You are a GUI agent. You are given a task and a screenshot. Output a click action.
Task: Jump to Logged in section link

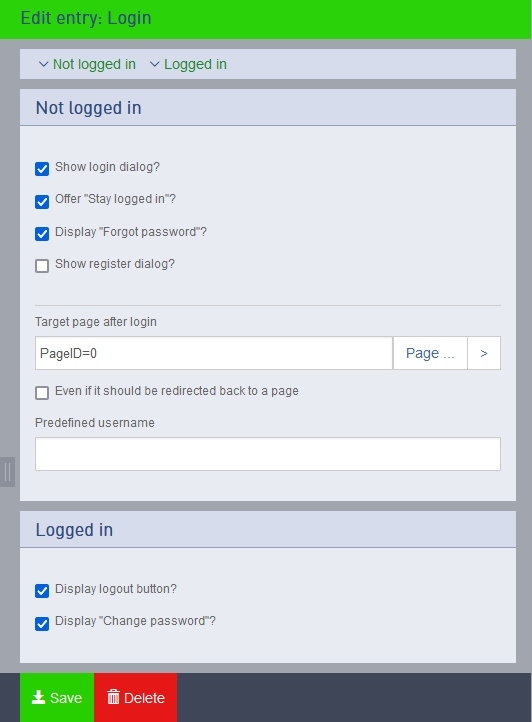click(x=195, y=64)
